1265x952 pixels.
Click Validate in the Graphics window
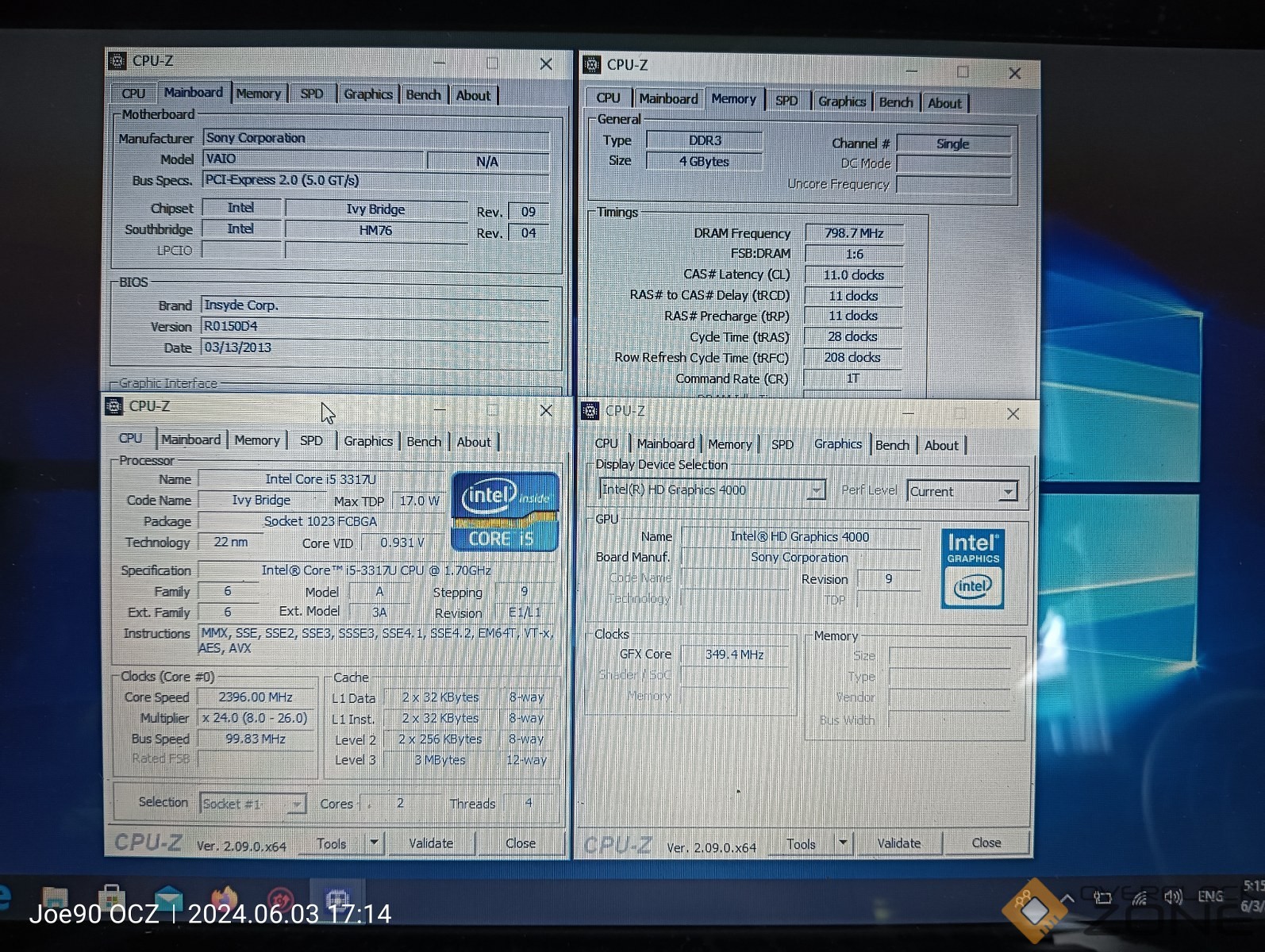pos(899,843)
